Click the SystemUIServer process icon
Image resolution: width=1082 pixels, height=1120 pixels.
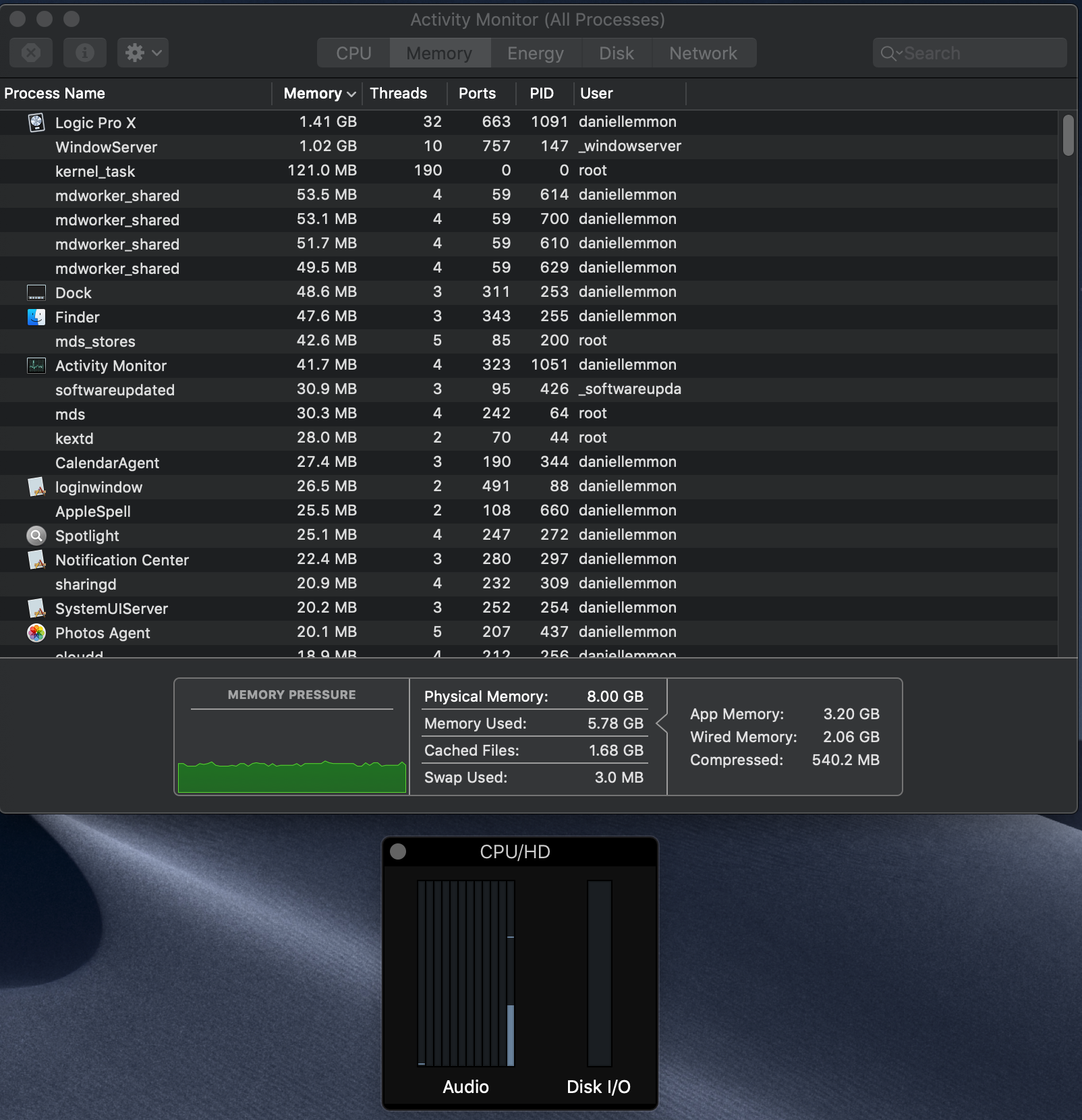36,609
